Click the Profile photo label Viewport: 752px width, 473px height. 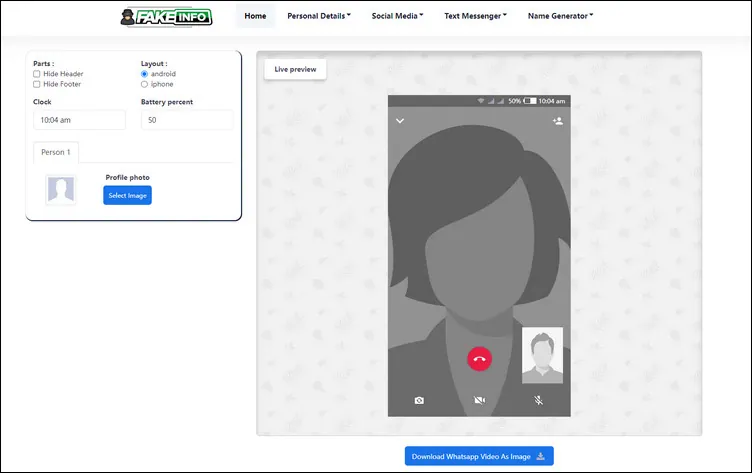[x=128, y=177]
